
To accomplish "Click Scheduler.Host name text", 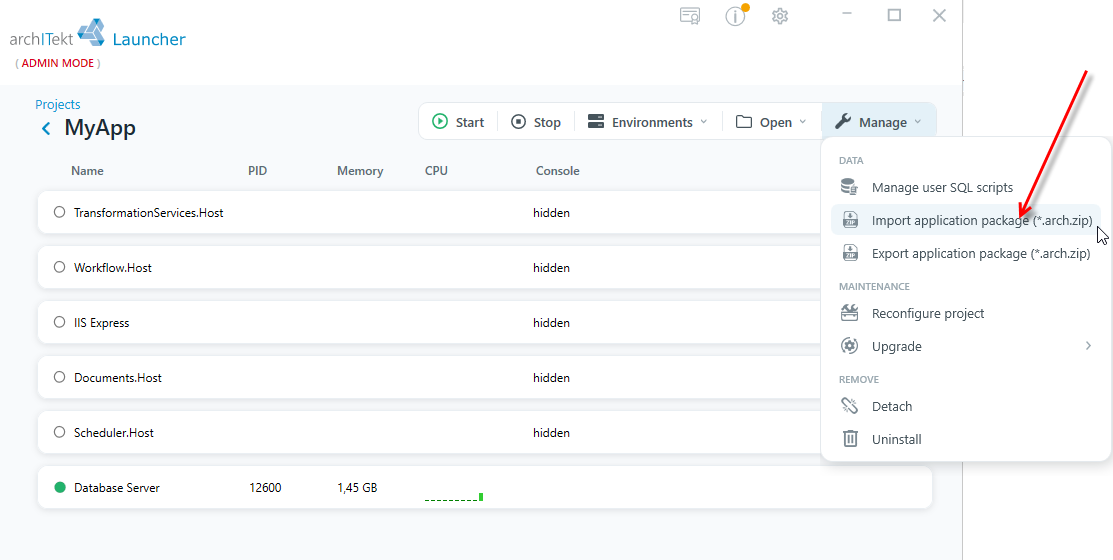I will [x=114, y=432].
